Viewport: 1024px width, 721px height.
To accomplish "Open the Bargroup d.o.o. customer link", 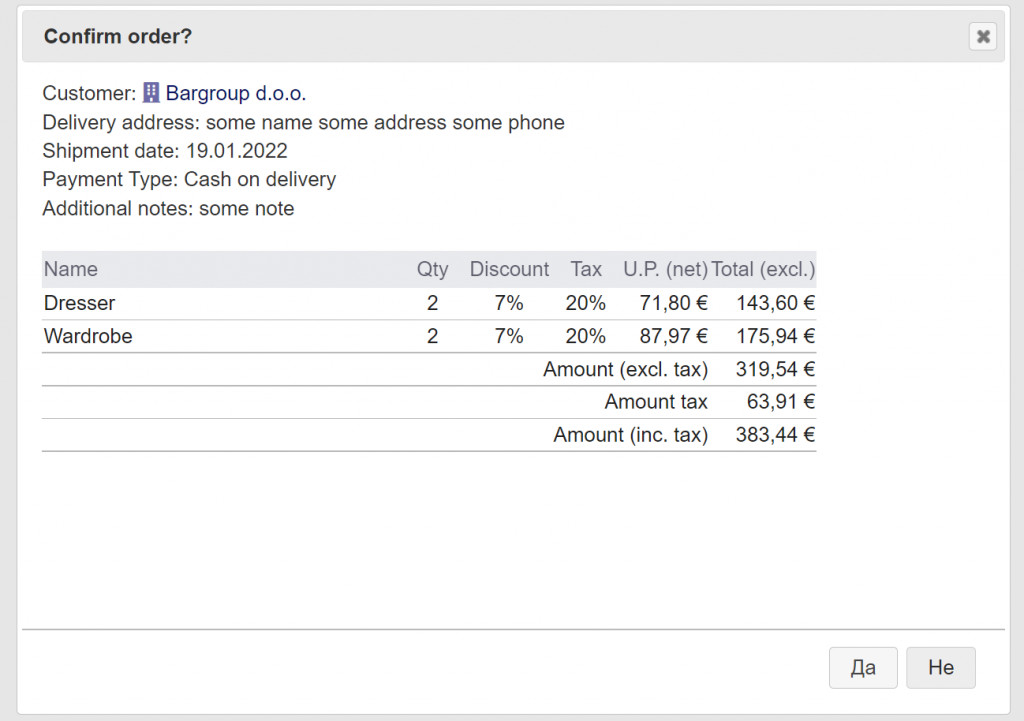I will coord(236,94).
